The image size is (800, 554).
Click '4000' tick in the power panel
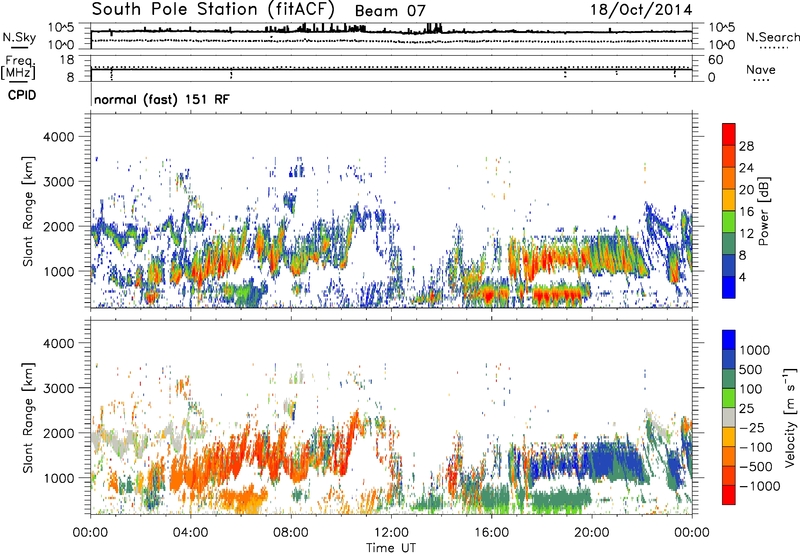[58, 137]
